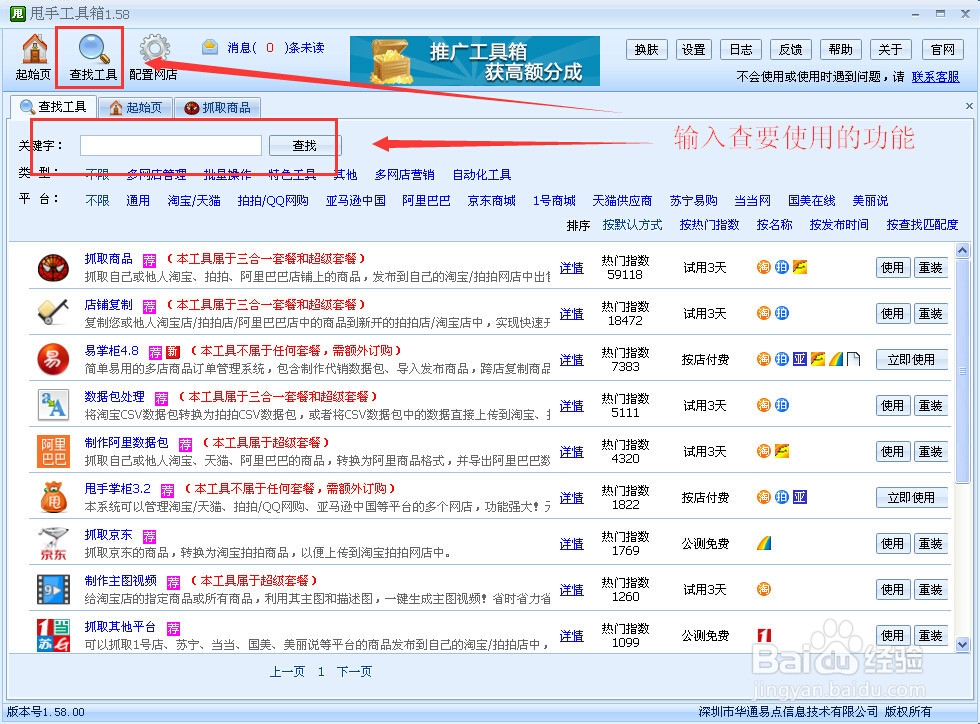Screen dimensions: 980x724
Task: Filter platform by 苏宁易购
Action: tap(694, 201)
